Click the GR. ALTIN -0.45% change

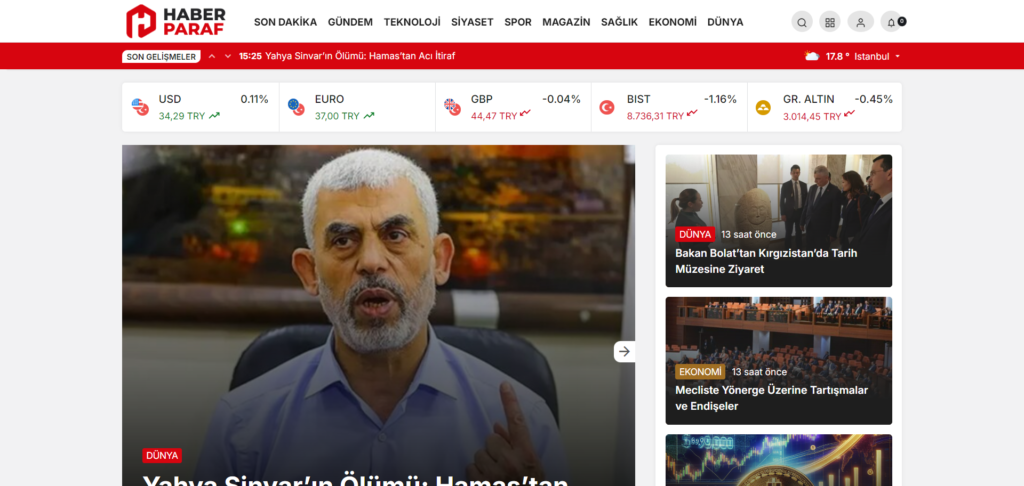(873, 99)
